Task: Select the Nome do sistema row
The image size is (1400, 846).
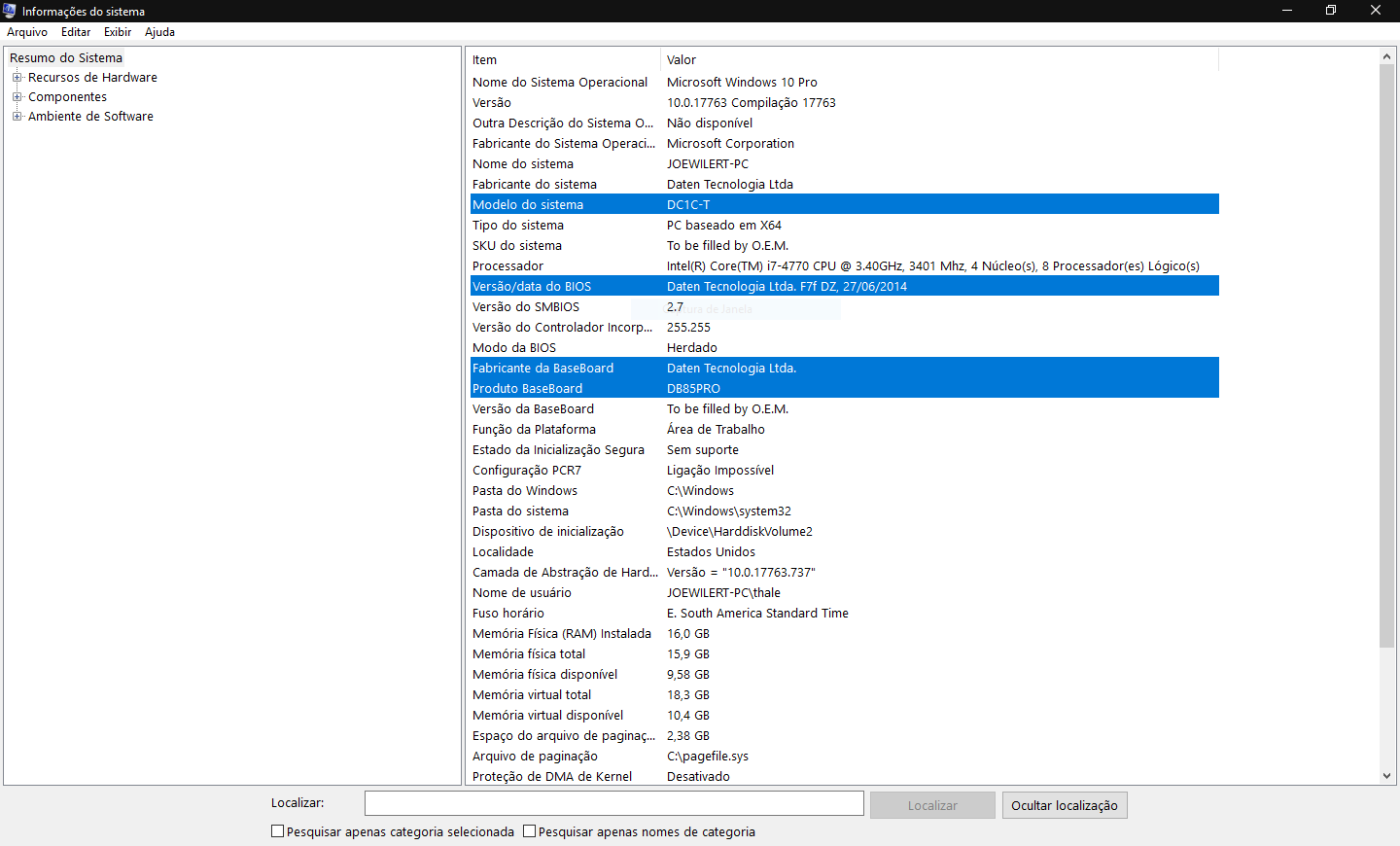Action: click(x=844, y=164)
